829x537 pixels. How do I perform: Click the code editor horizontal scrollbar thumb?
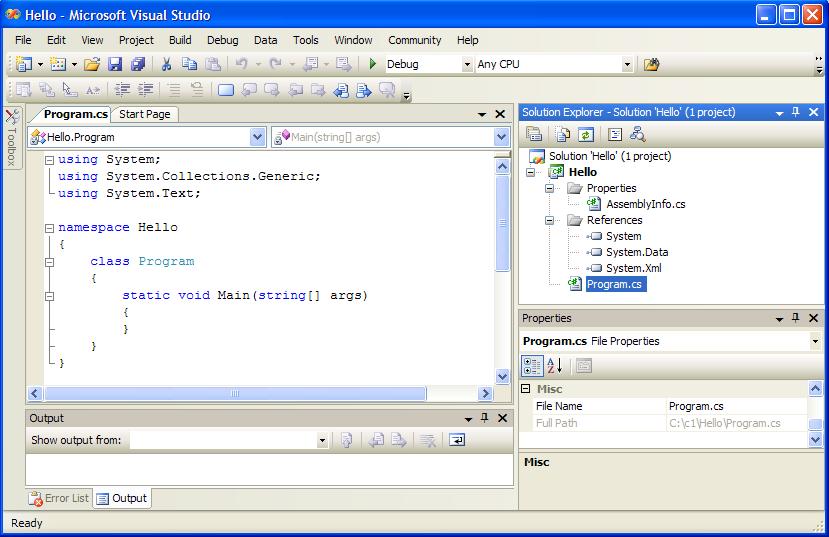click(235, 394)
